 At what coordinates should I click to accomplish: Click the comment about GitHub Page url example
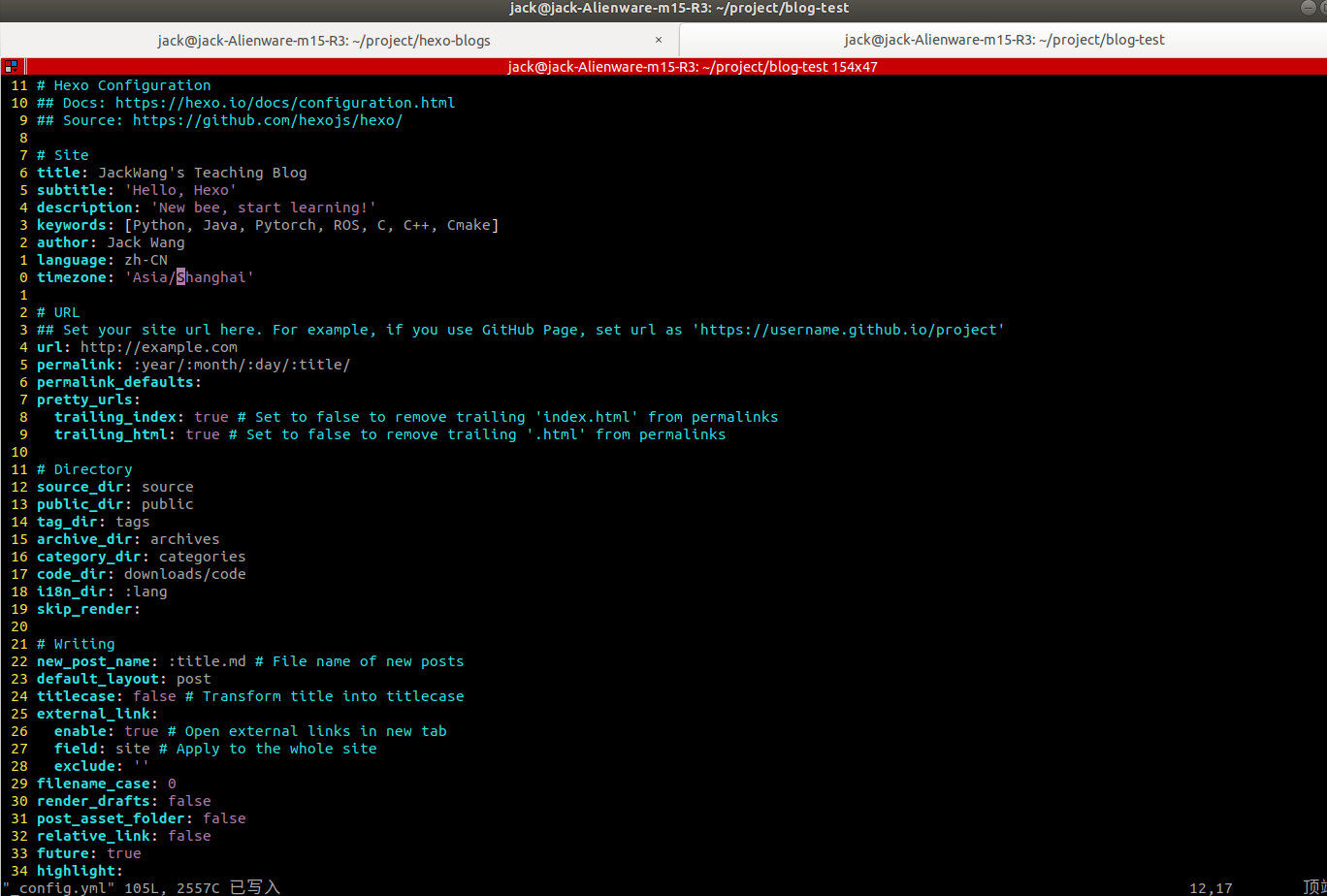[521, 330]
